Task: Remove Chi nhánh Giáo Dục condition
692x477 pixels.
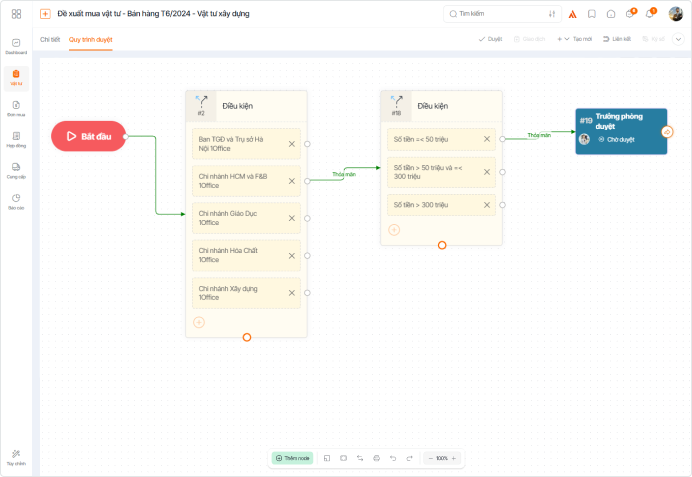Action: [292, 218]
